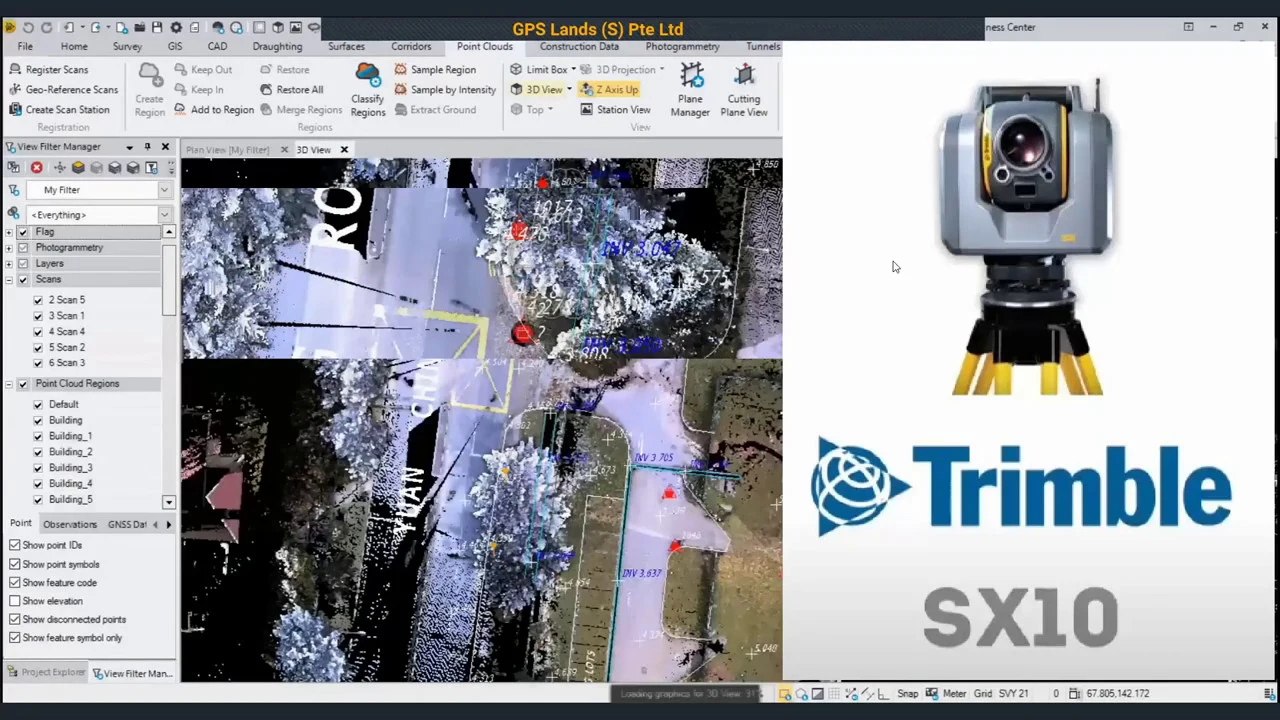This screenshot has width=1280, height=720.
Task: Toggle the Photogrammetry checkbox
Action: point(23,248)
